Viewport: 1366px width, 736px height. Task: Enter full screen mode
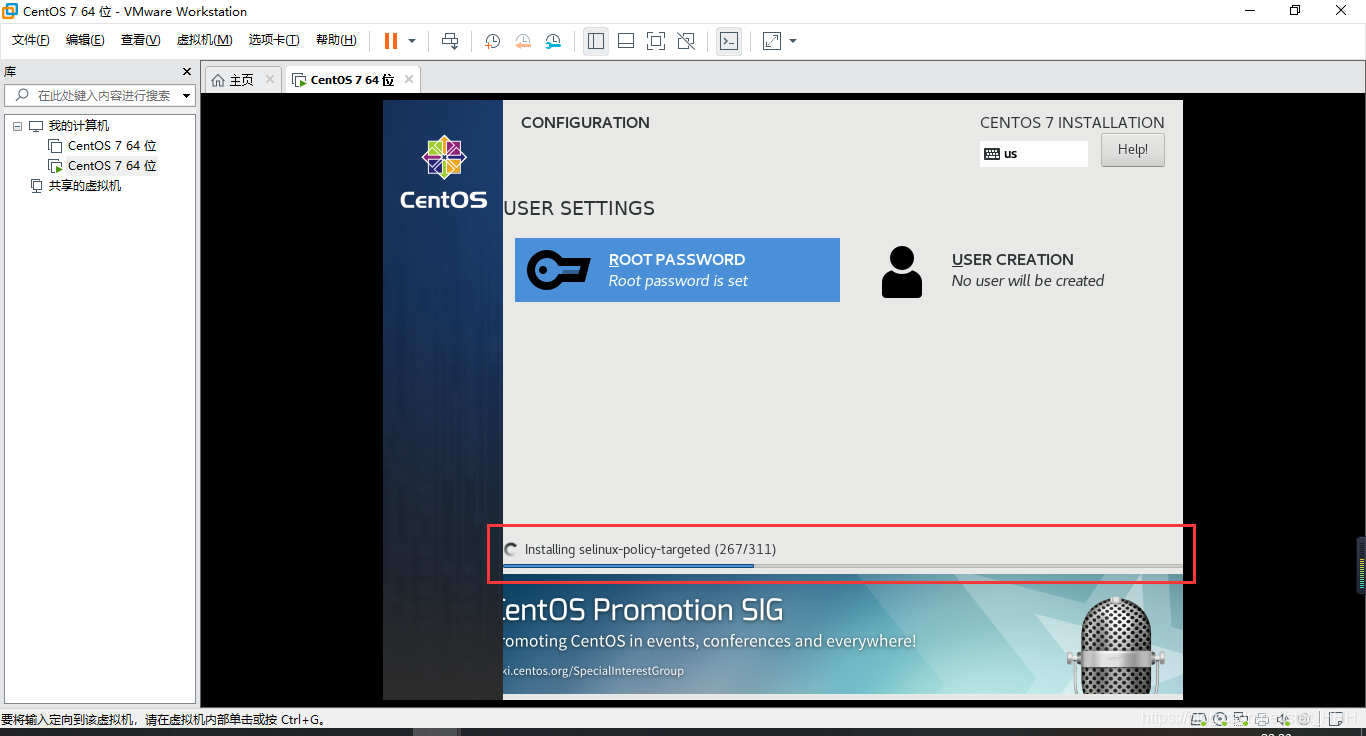(656, 41)
